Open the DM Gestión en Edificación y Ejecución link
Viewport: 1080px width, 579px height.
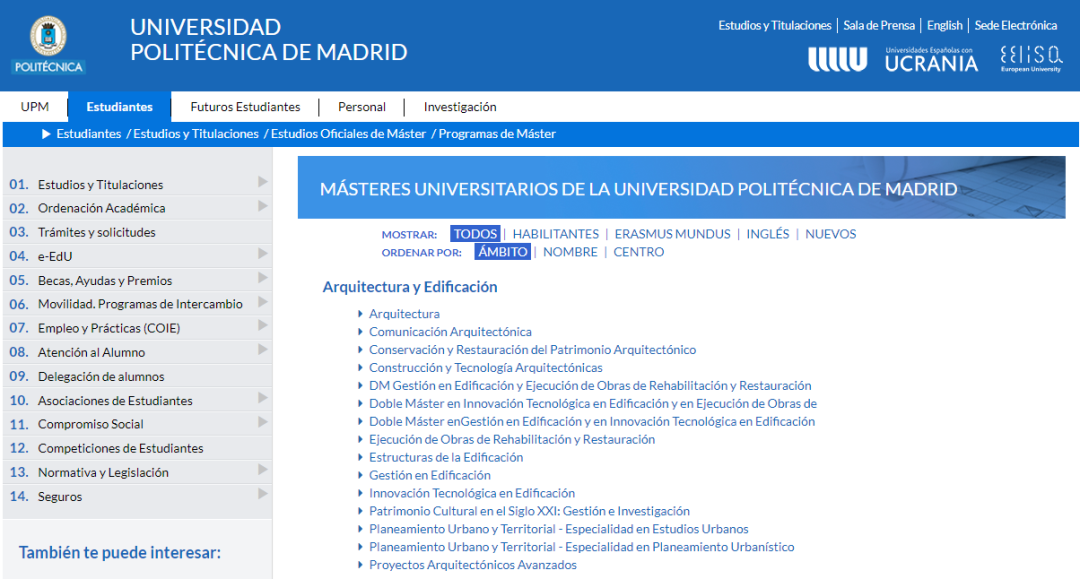pos(590,386)
